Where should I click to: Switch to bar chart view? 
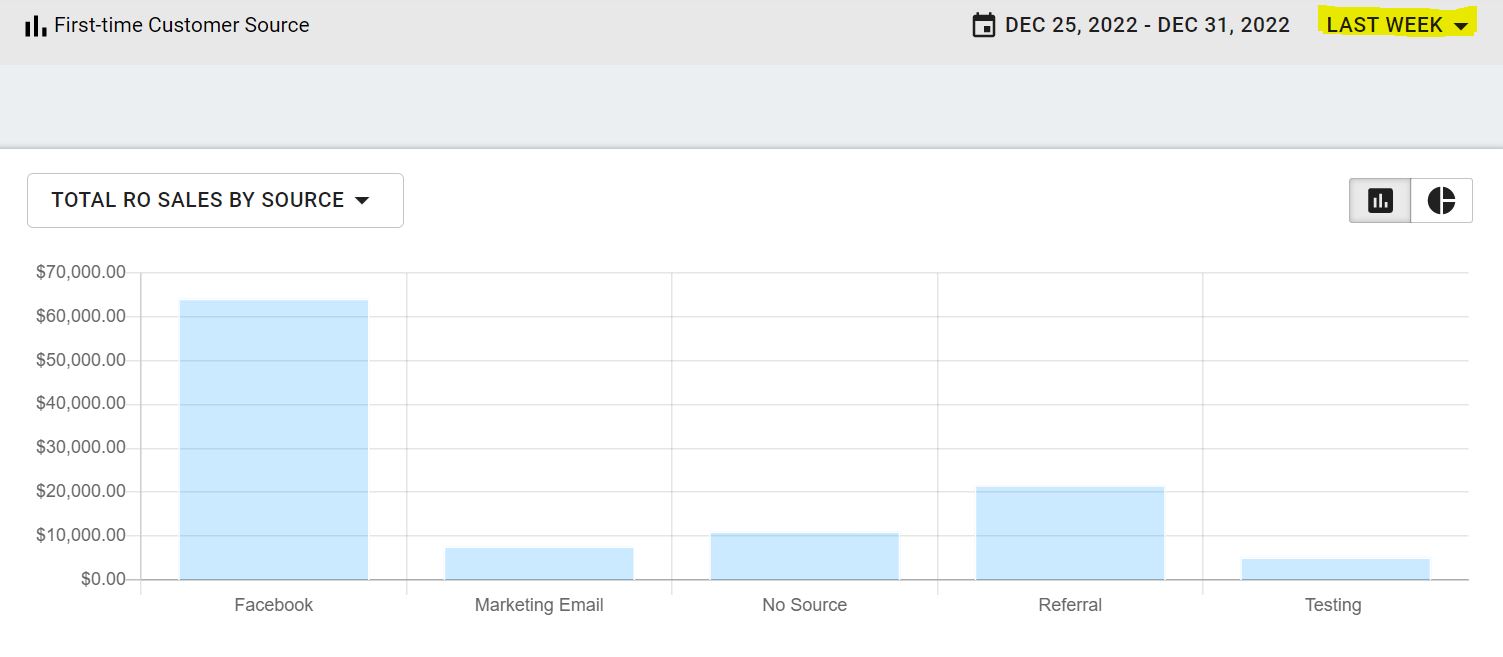(1380, 200)
